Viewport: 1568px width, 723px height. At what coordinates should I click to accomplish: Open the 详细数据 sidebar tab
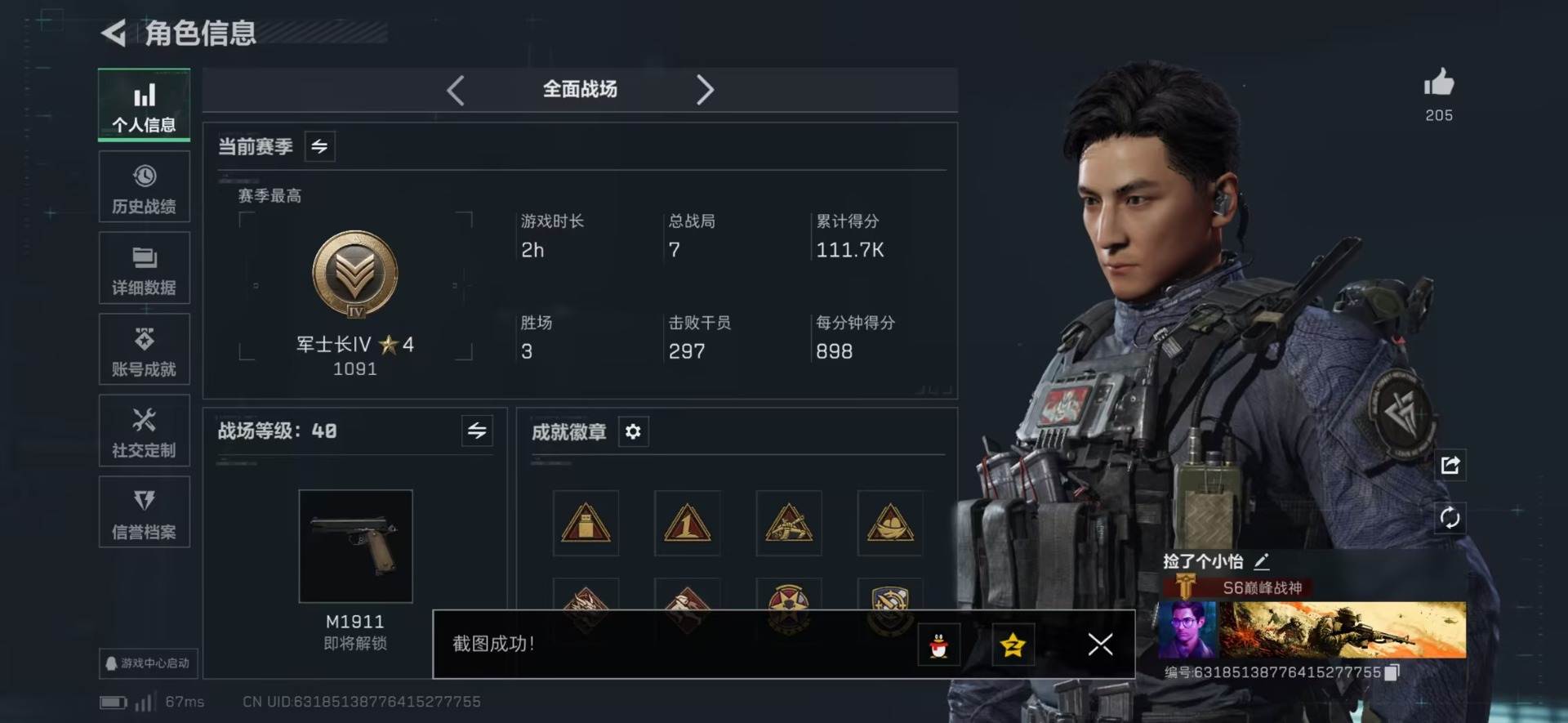(145, 268)
